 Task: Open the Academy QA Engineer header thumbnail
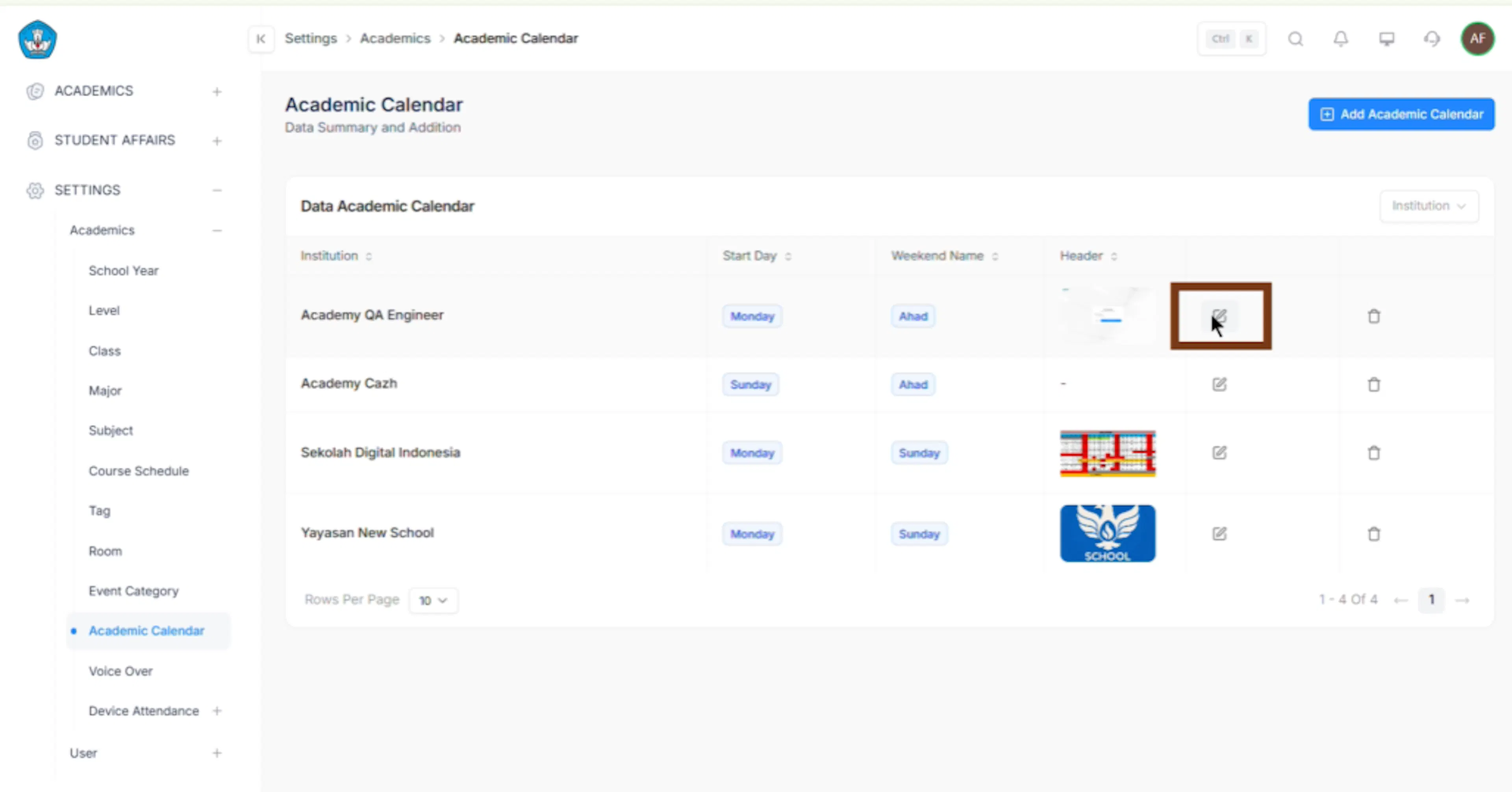pyautogui.click(x=1108, y=316)
